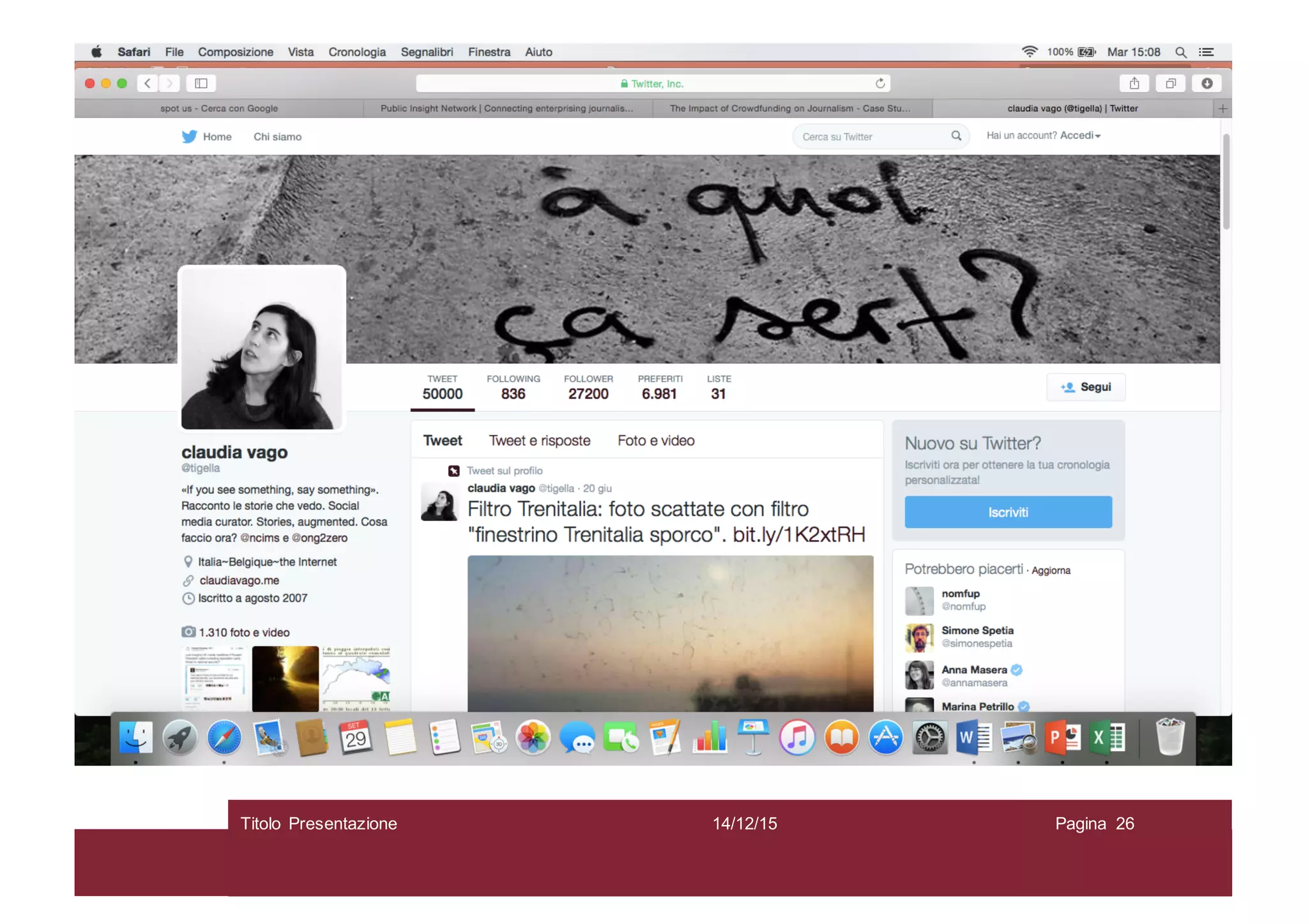Viewport: 1308px width, 924px height.
Task: Open Spotlight search in menu bar
Action: point(1181,52)
